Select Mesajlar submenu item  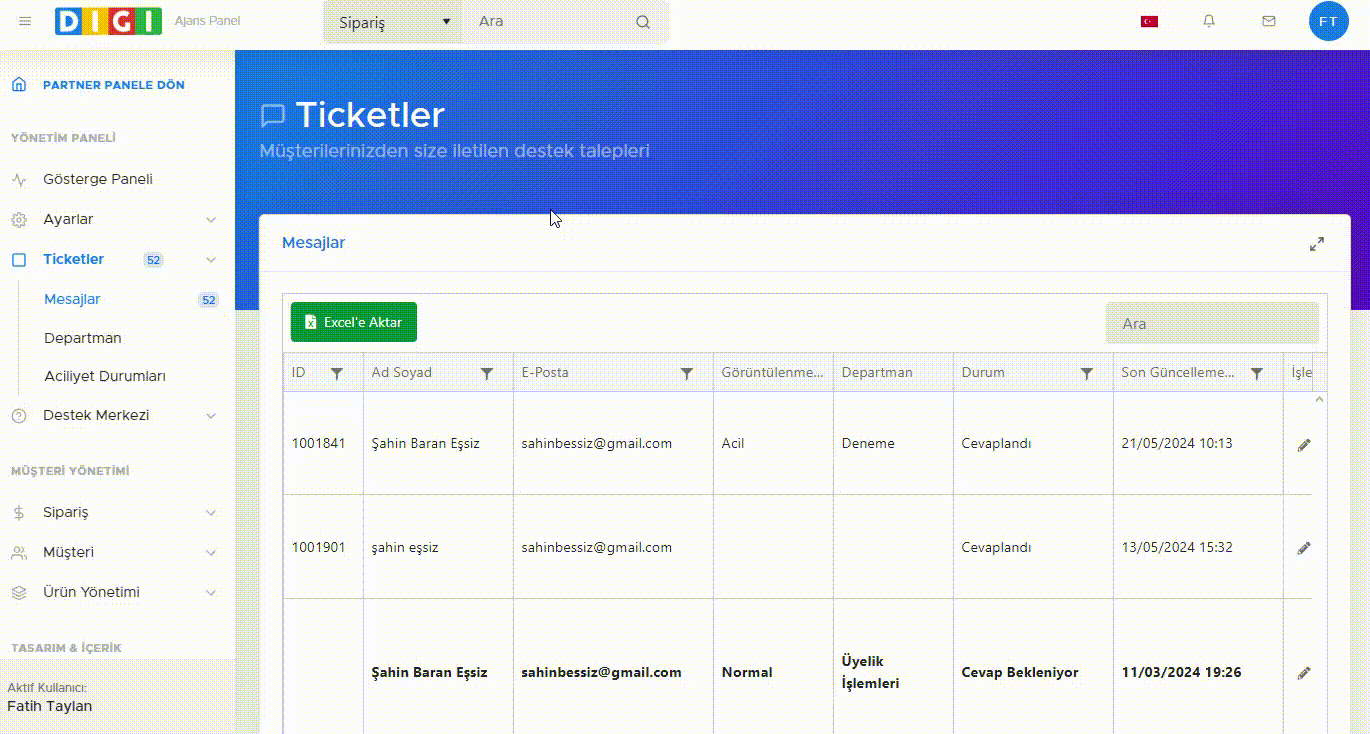tap(72, 300)
